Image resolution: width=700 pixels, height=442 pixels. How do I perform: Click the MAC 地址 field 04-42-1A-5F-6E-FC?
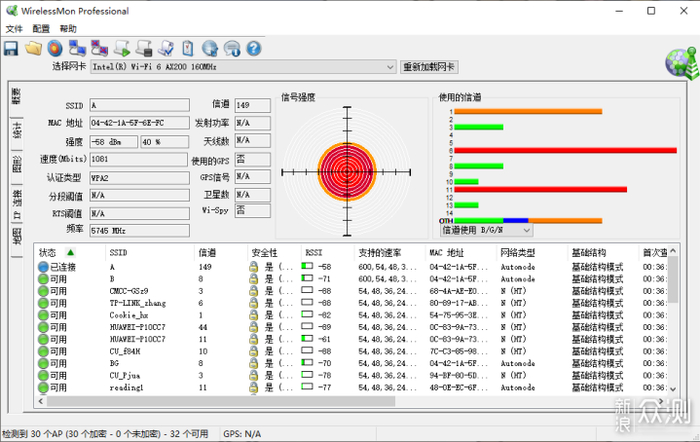click(140, 123)
